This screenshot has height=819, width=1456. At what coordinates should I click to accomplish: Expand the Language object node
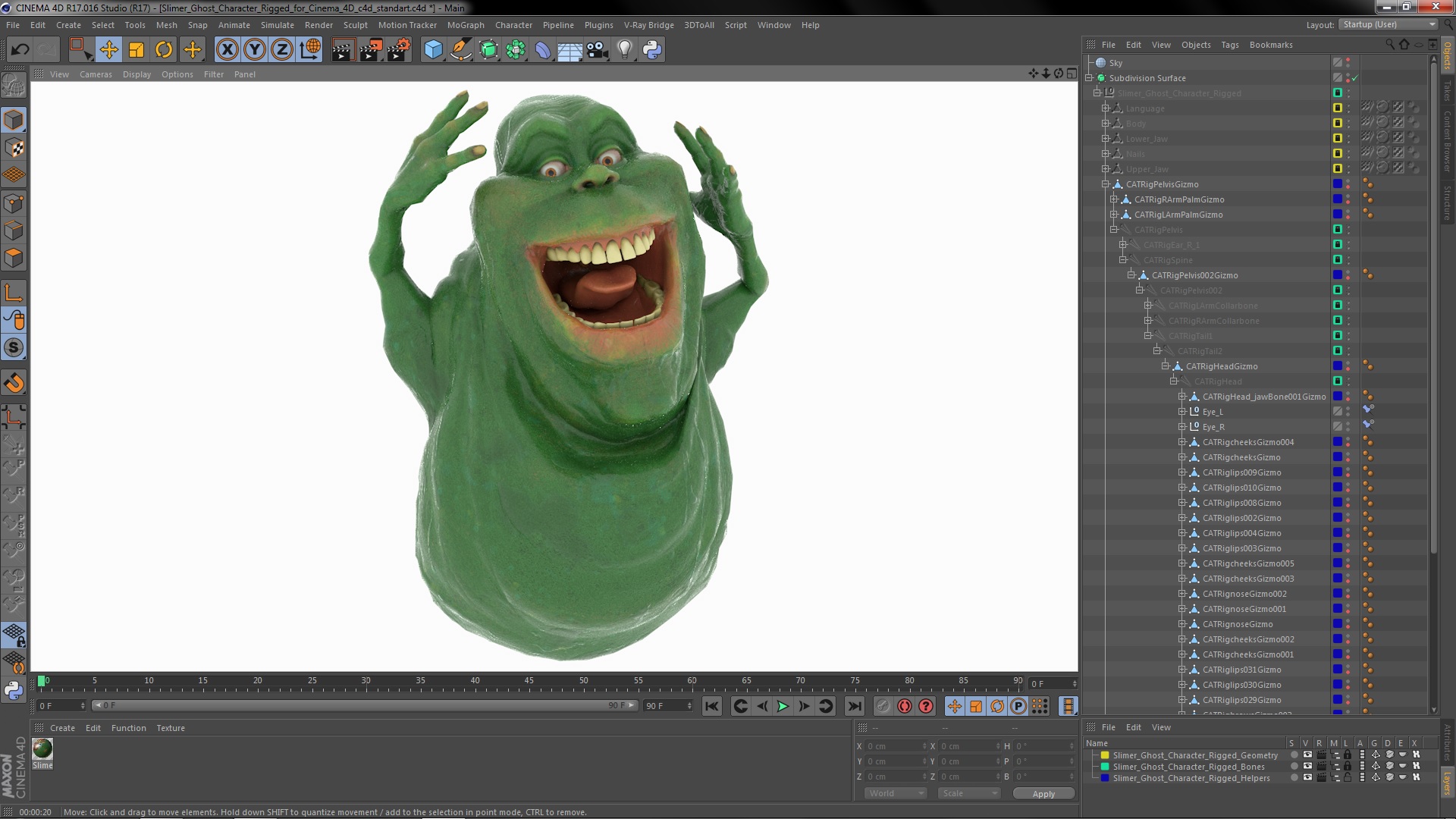tap(1106, 108)
